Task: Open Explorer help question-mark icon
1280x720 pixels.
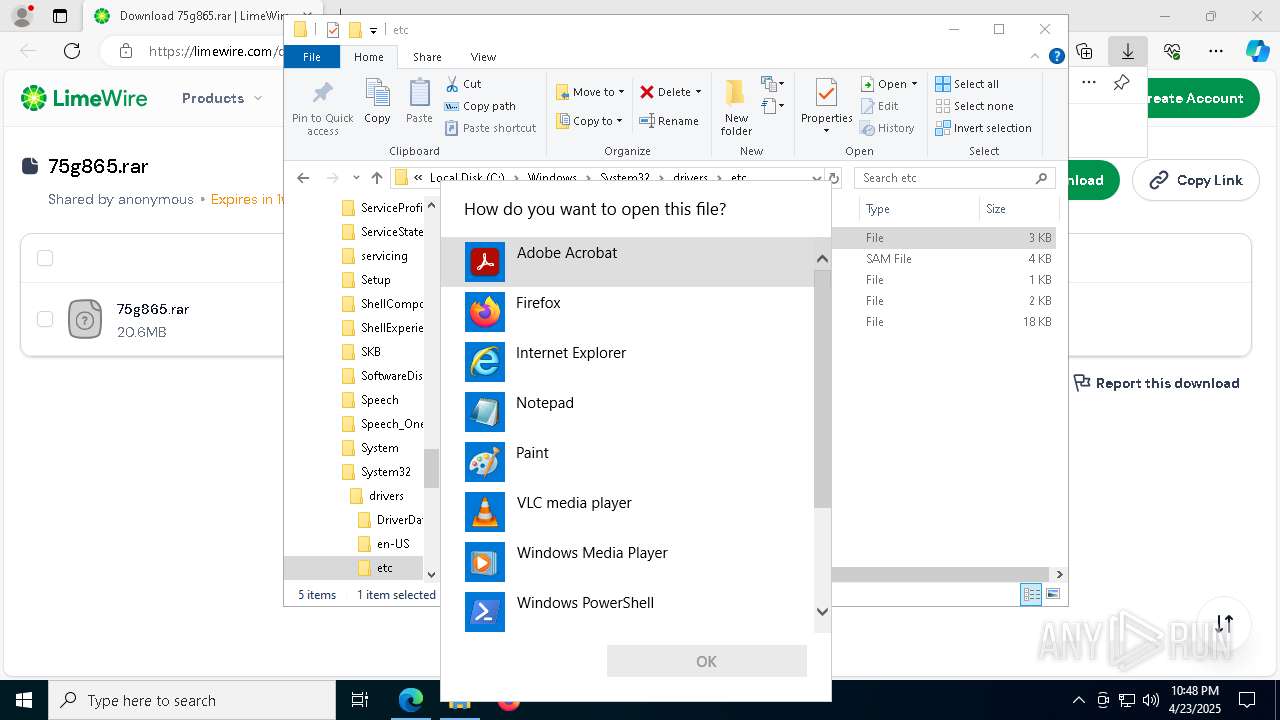Action: 1056,57
